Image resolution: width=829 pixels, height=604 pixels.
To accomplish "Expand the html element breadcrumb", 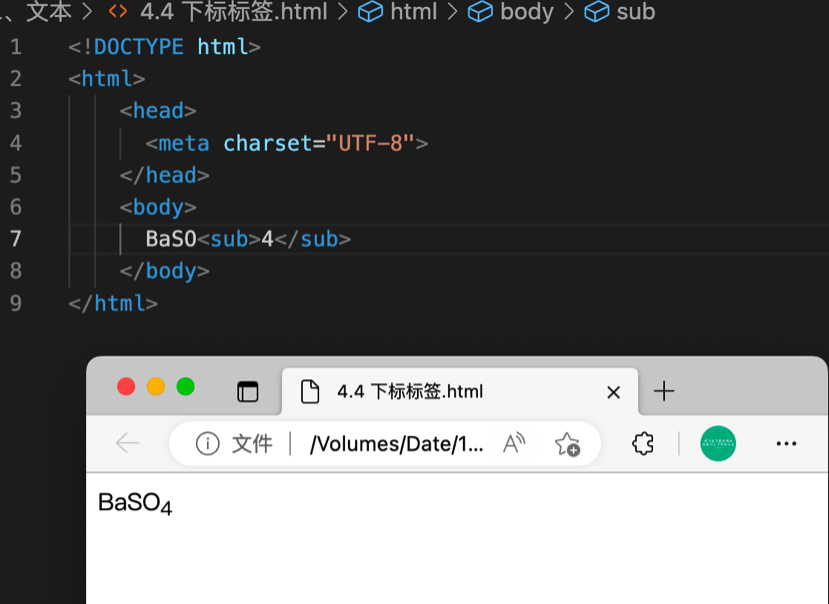I will point(412,12).
